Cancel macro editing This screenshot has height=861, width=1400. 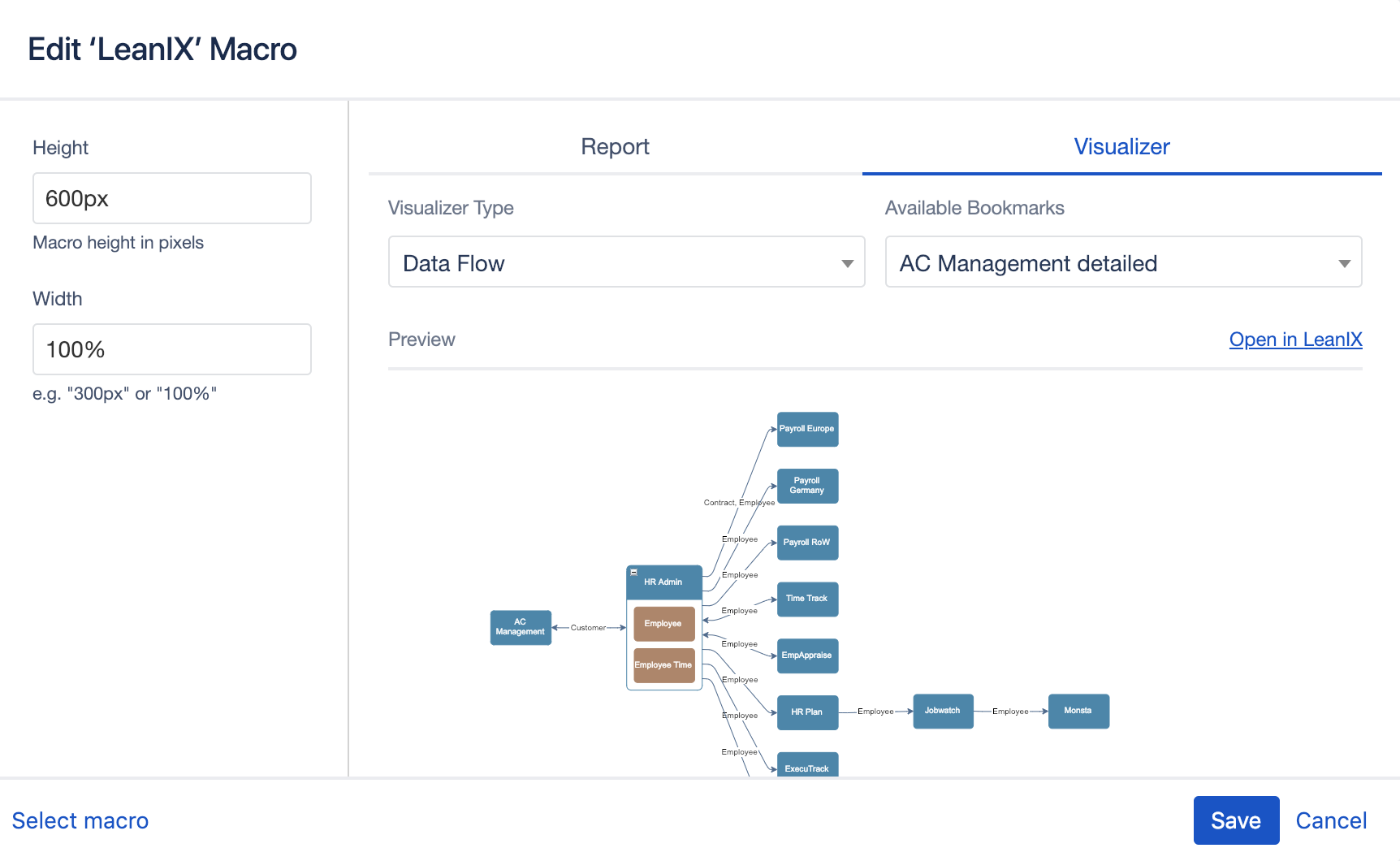click(x=1331, y=820)
